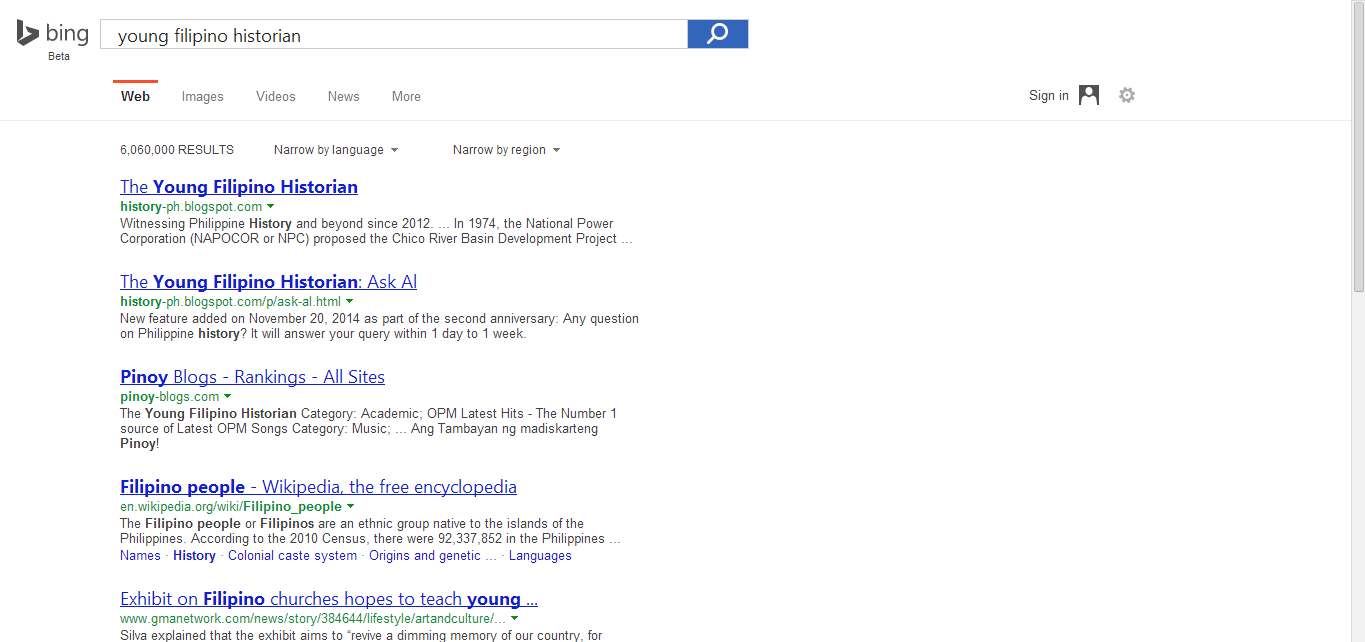Select the Web tab
This screenshot has height=642, width=1365.
point(135,96)
